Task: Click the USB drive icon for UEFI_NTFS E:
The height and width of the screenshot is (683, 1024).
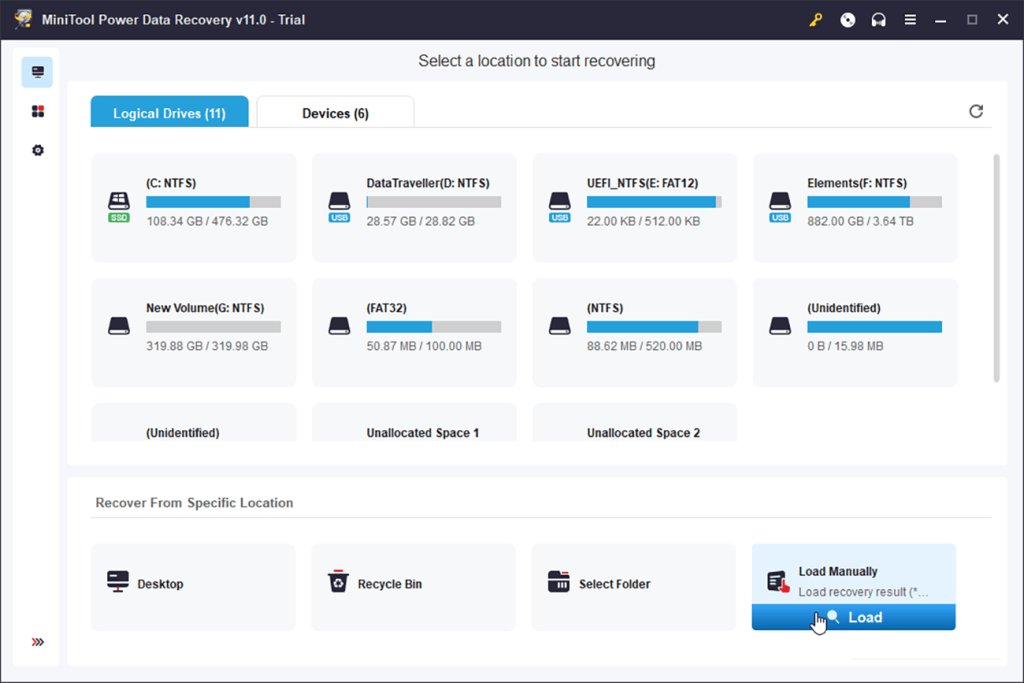Action: [560, 207]
